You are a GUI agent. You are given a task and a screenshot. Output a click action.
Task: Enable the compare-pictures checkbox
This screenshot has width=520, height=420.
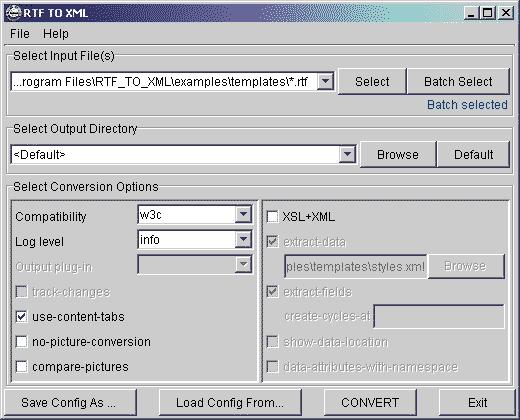[x=22, y=367]
